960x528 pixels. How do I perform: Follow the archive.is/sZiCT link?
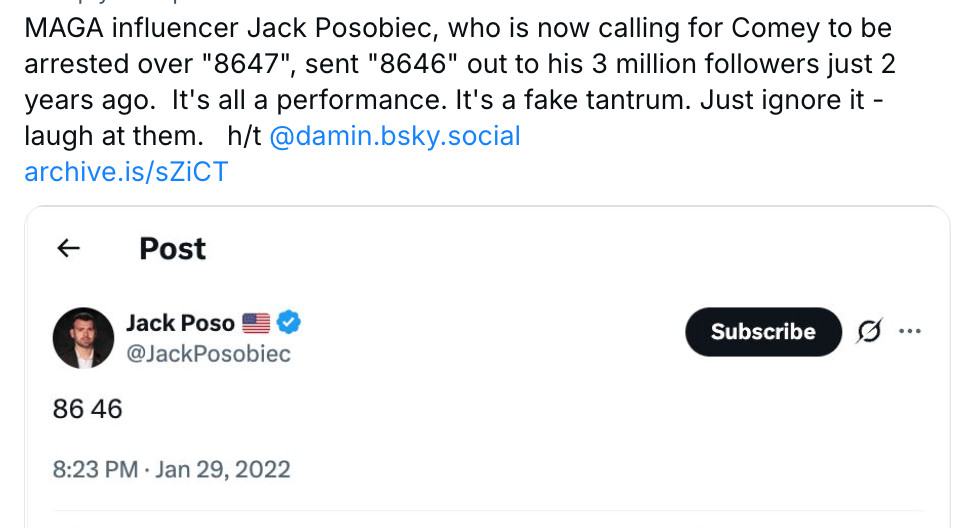tap(126, 172)
